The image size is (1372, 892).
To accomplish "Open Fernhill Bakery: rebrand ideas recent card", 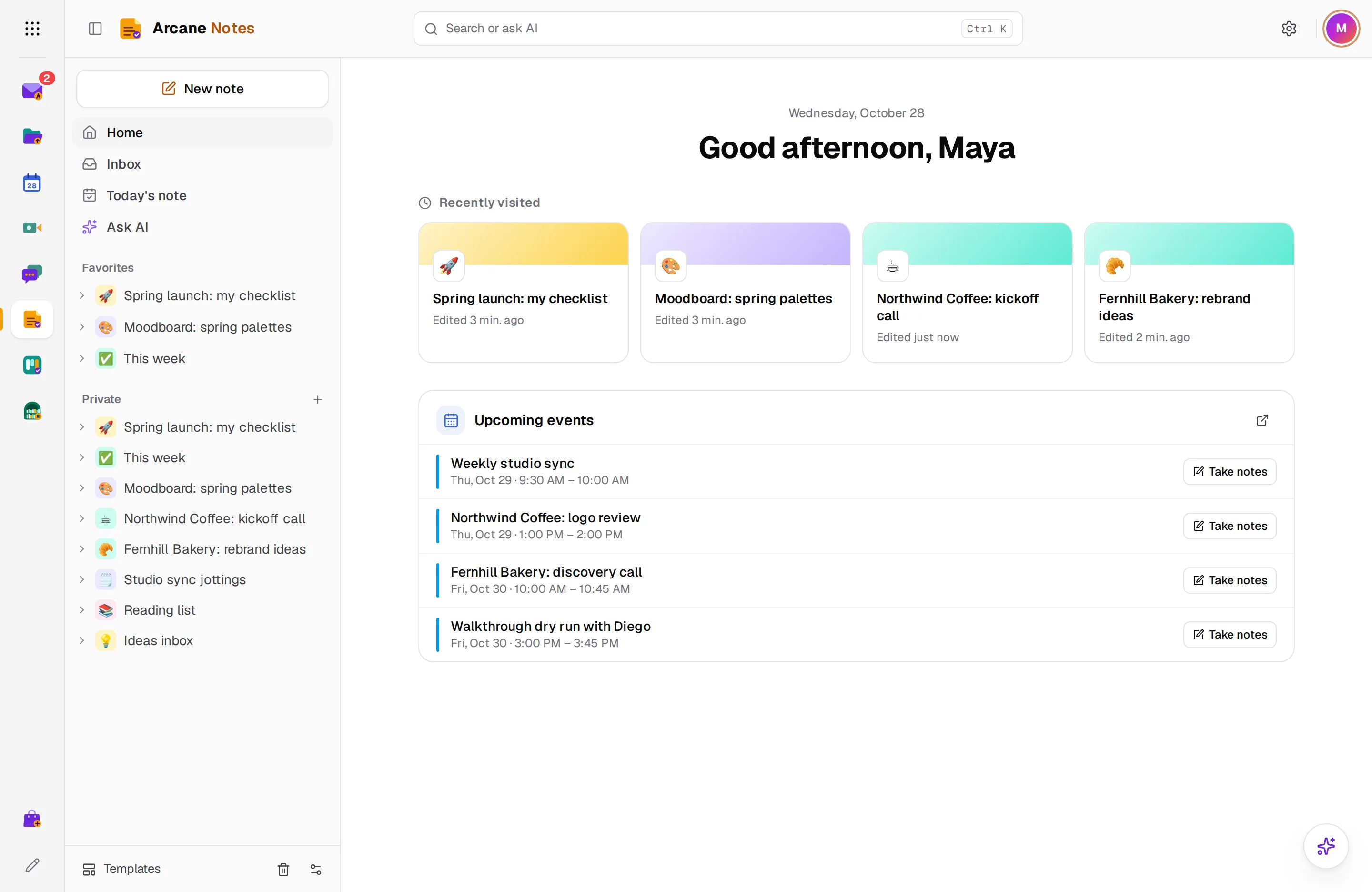I will 1189,293.
